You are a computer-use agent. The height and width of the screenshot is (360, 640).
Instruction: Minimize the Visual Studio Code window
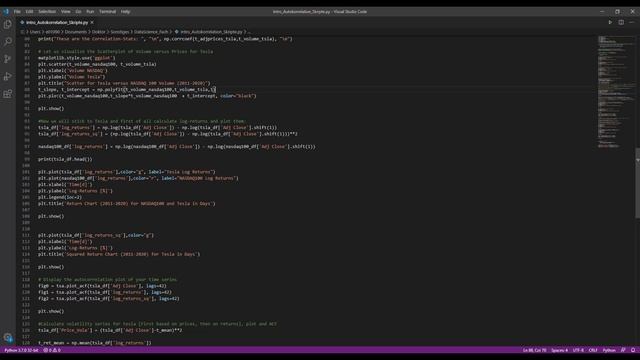pyautogui.click(x=602, y=11)
